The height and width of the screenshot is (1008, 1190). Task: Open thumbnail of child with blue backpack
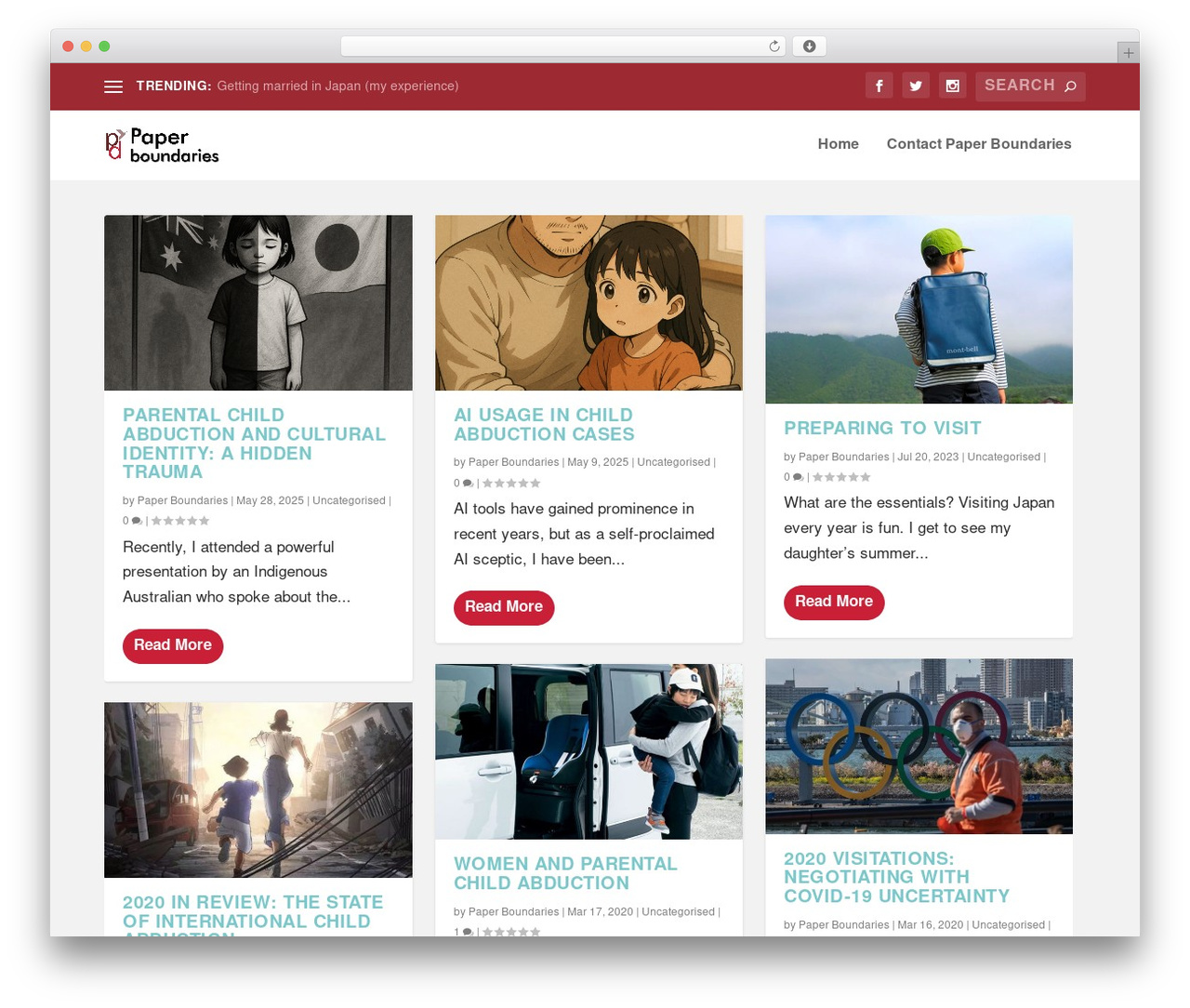(x=919, y=310)
